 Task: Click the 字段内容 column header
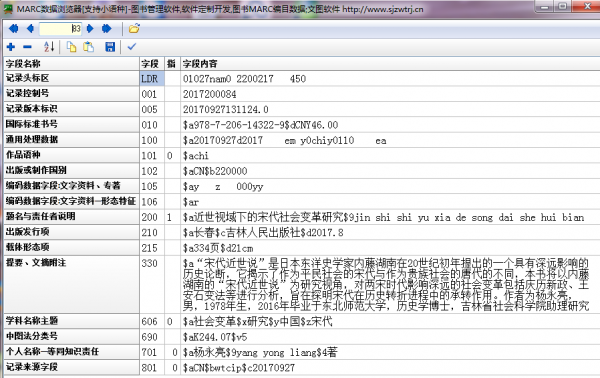pyautogui.click(x=390, y=64)
